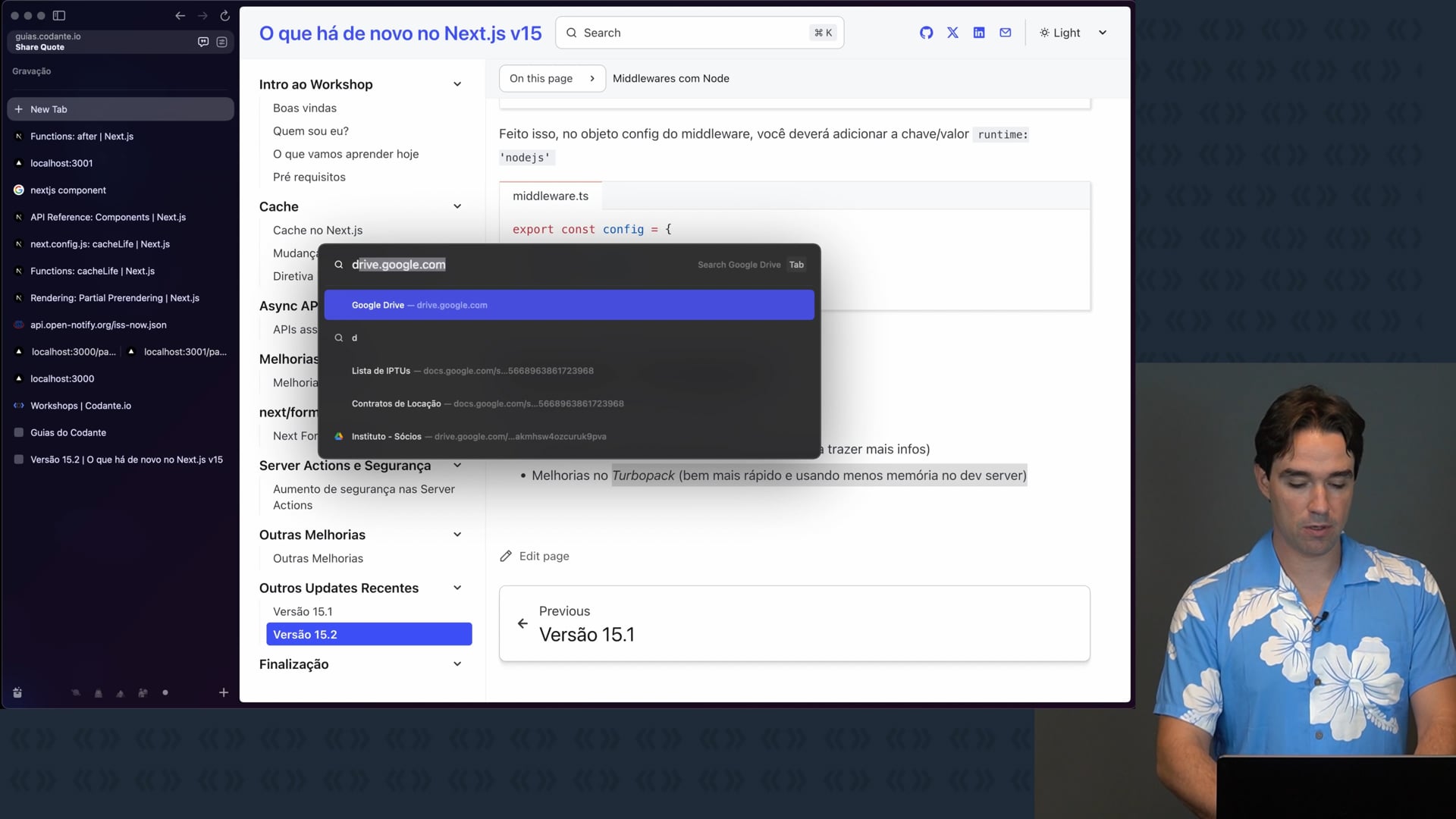Switch to the Workshops | Codante.io tab
The height and width of the screenshot is (819, 1456).
(80, 406)
